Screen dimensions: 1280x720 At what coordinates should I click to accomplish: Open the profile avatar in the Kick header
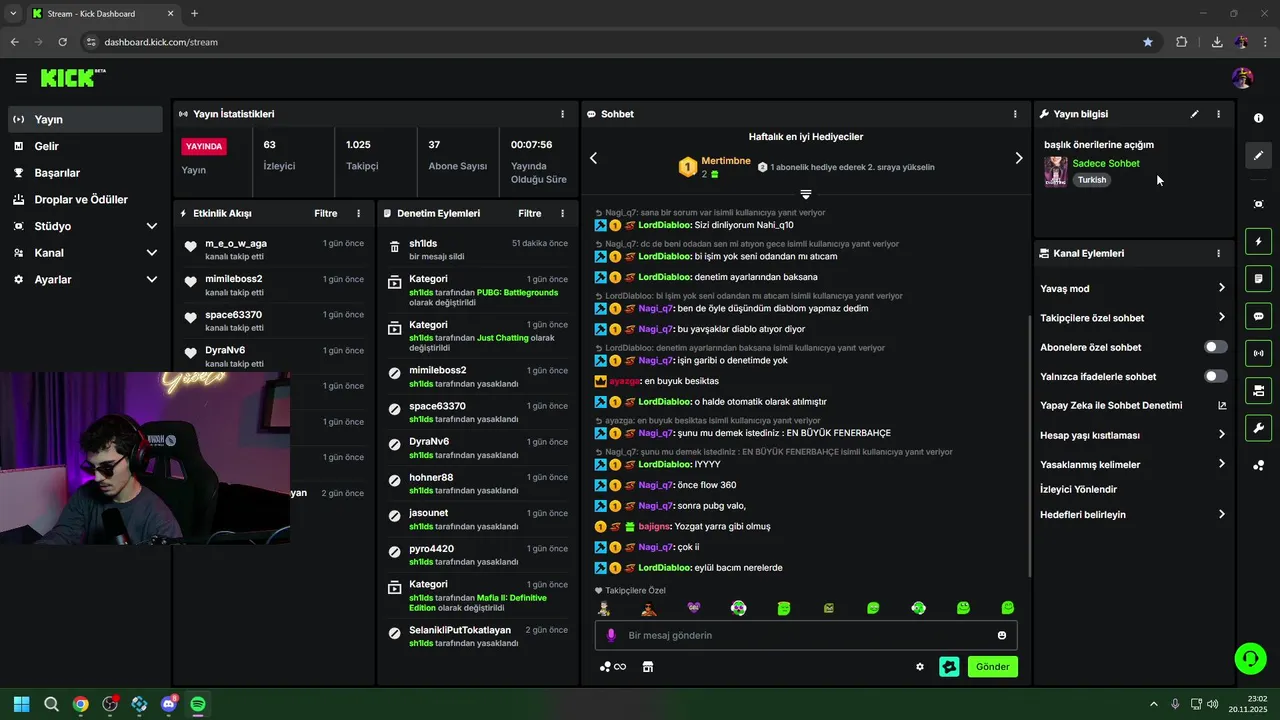[1243, 78]
